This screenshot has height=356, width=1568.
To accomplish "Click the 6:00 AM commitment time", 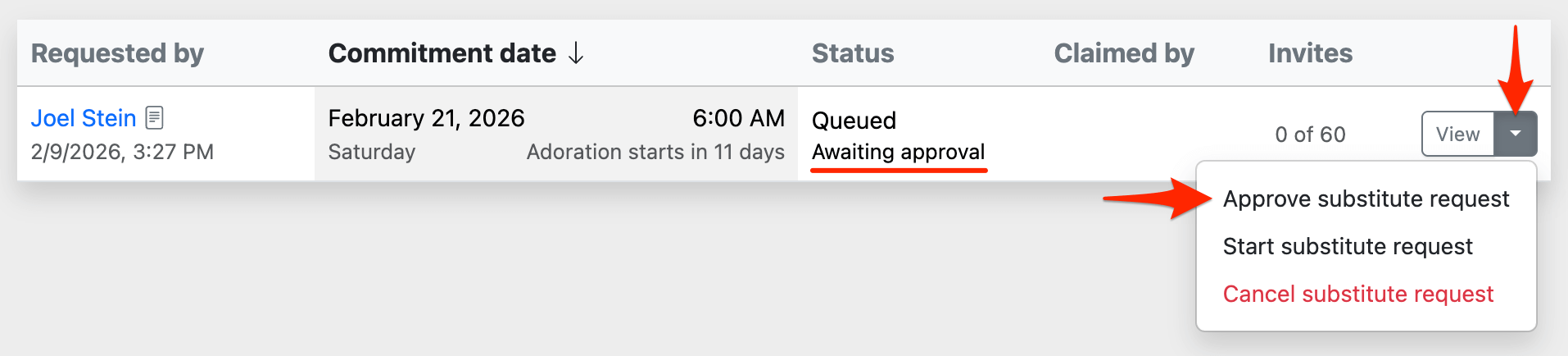I will click(x=738, y=118).
